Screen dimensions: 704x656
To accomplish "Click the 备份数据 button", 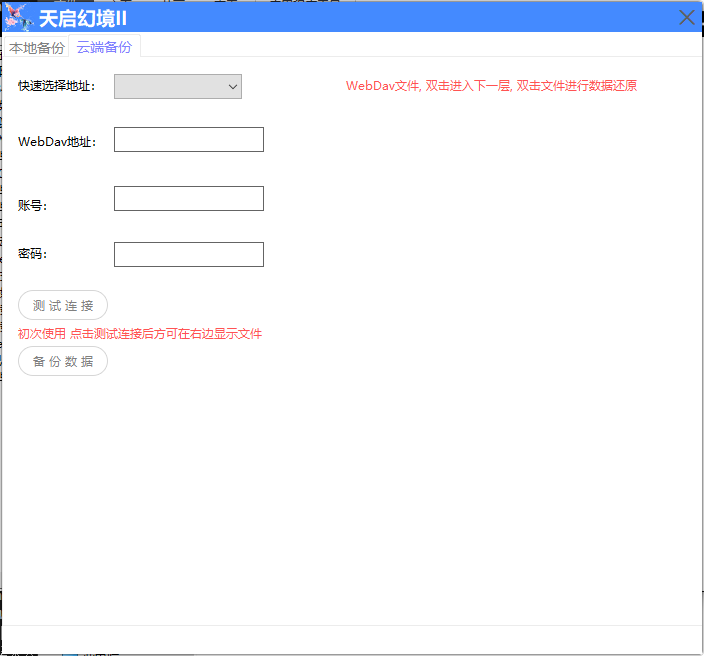I will pos(63,362).
